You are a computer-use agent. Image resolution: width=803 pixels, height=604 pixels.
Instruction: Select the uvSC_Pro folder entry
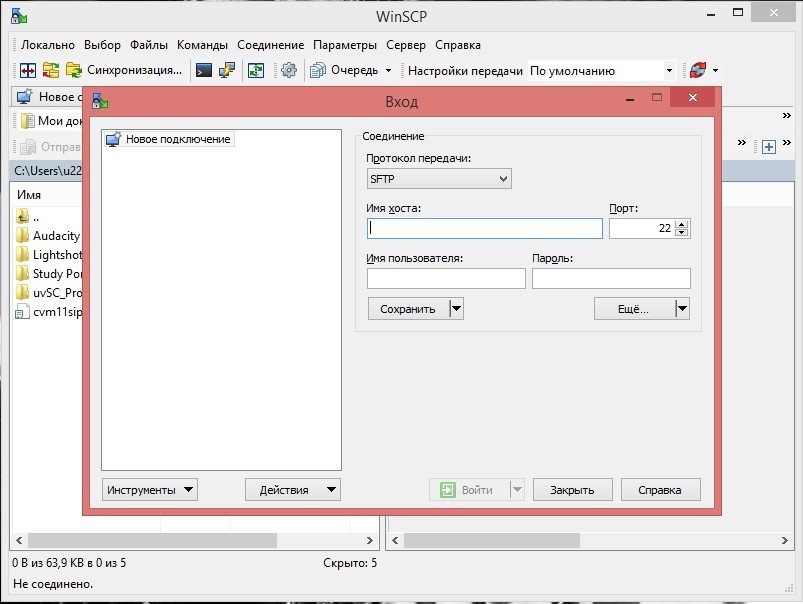[x=49, y=293]
